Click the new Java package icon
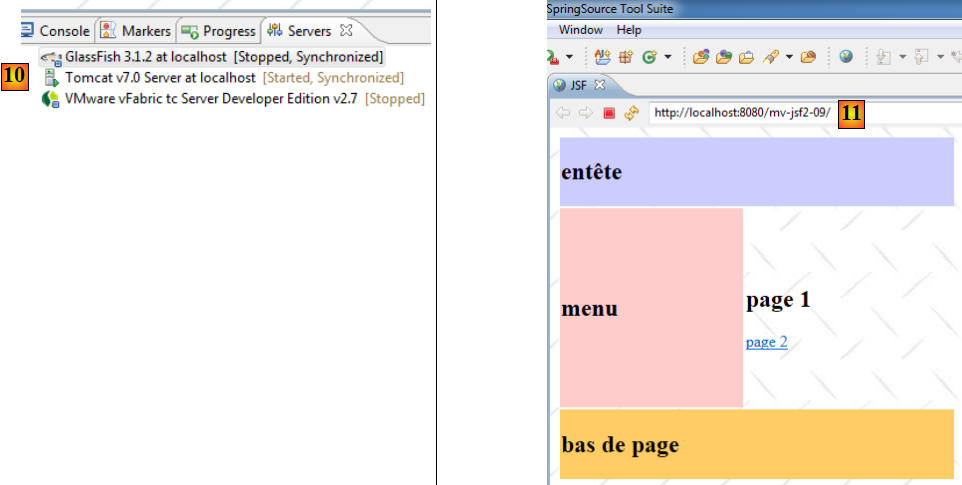The height and width of the screenshot is (485, 962). (623, 57)
